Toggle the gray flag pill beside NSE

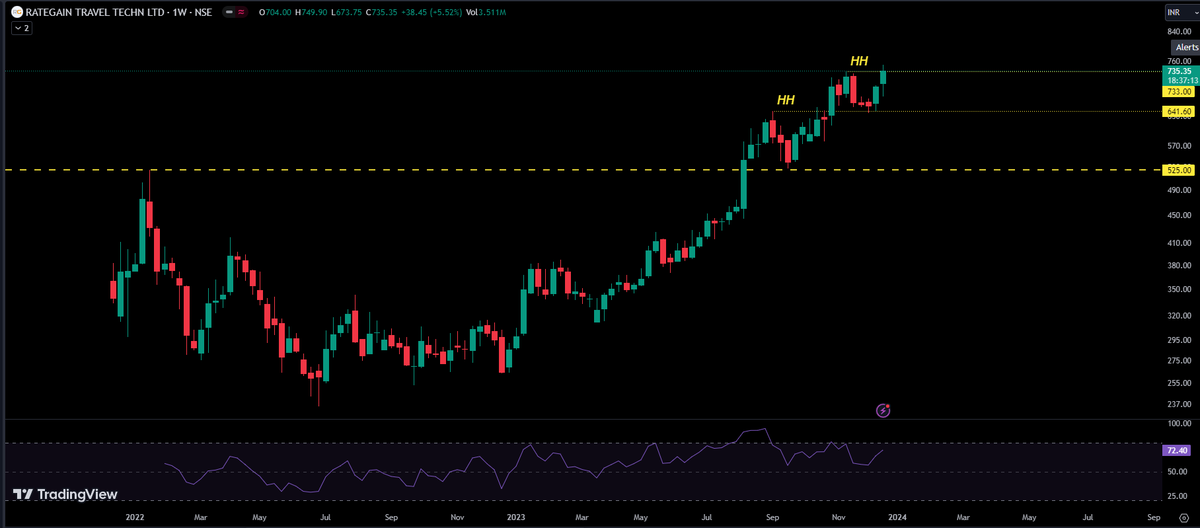[x=229, y=13]
